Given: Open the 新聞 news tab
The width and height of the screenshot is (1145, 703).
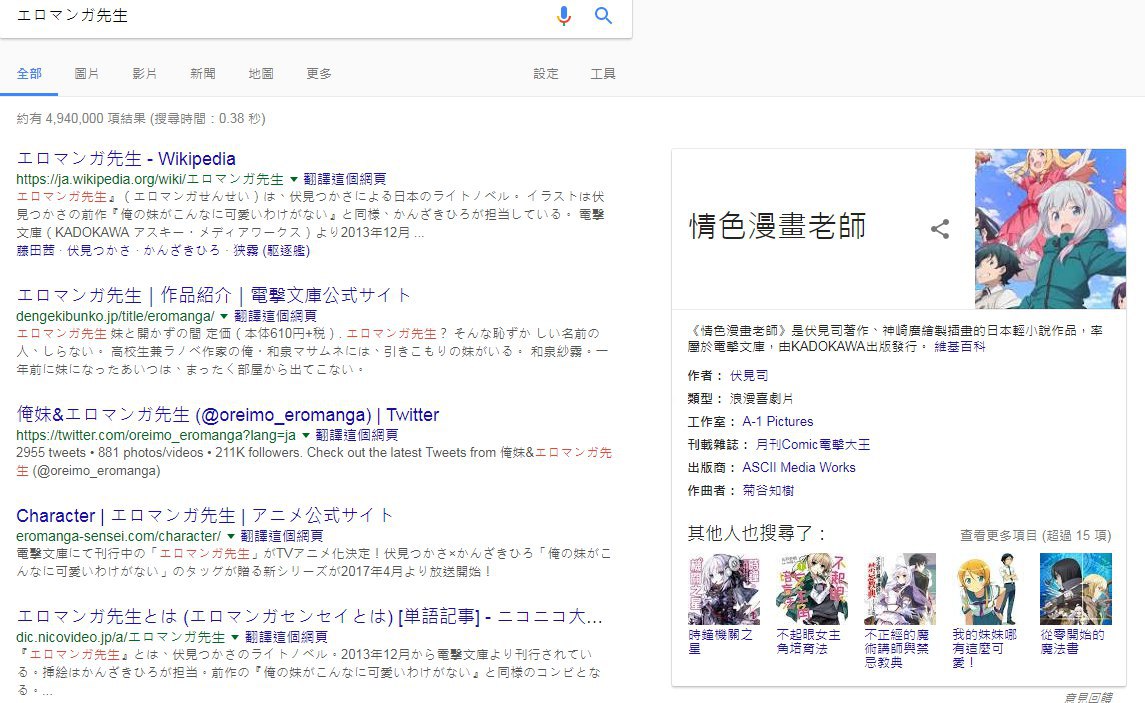Looking at the screenshot, I should click(x=203, y=74).
